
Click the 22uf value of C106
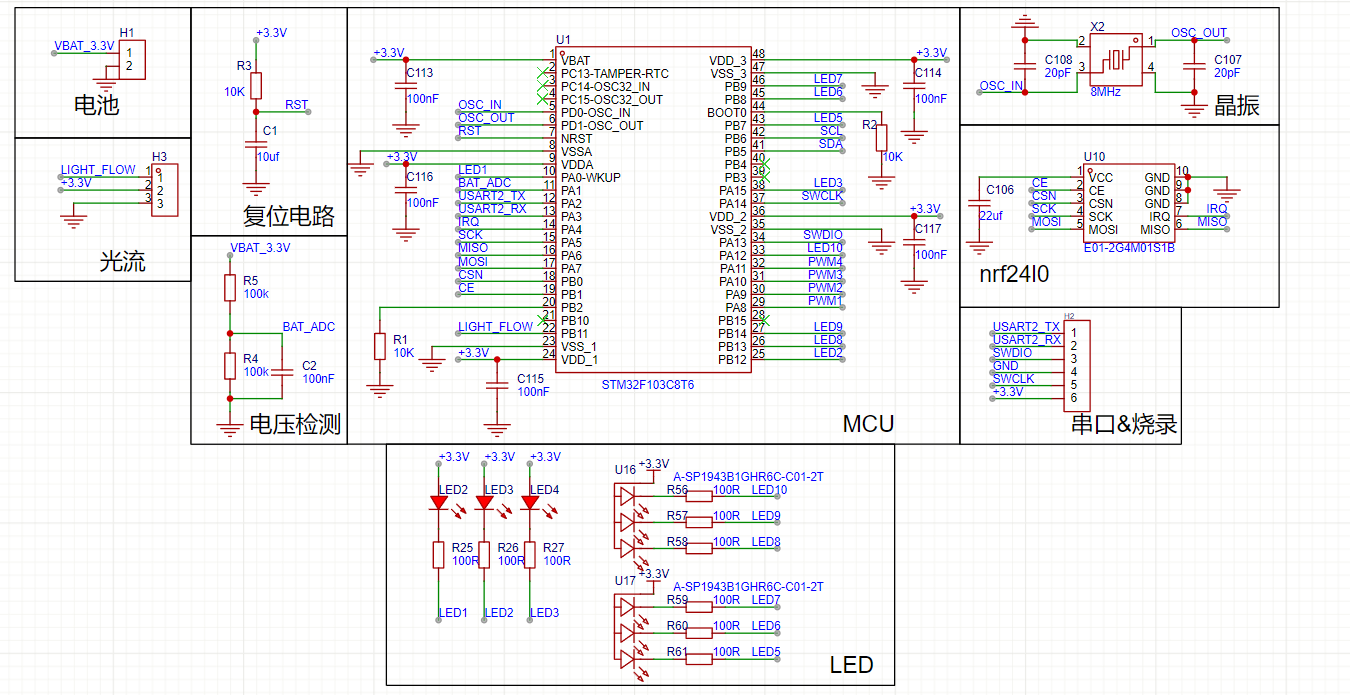[x=991, y=216]
